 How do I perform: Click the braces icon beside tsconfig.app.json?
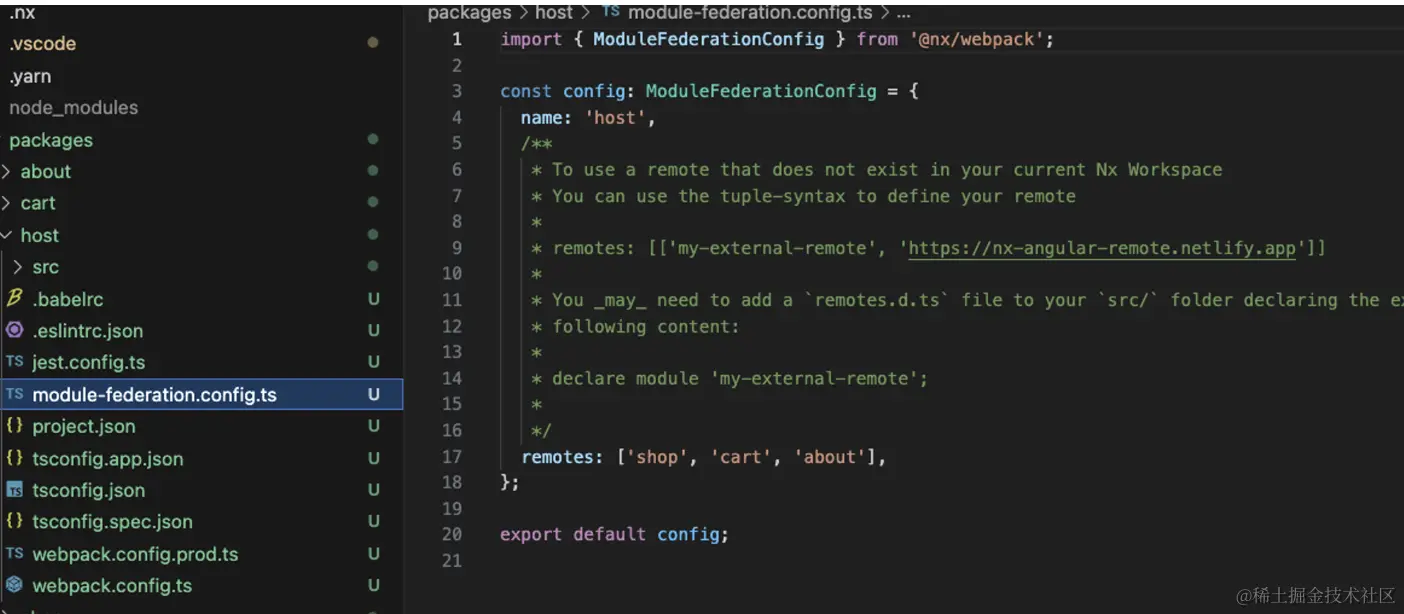point(14,458)
